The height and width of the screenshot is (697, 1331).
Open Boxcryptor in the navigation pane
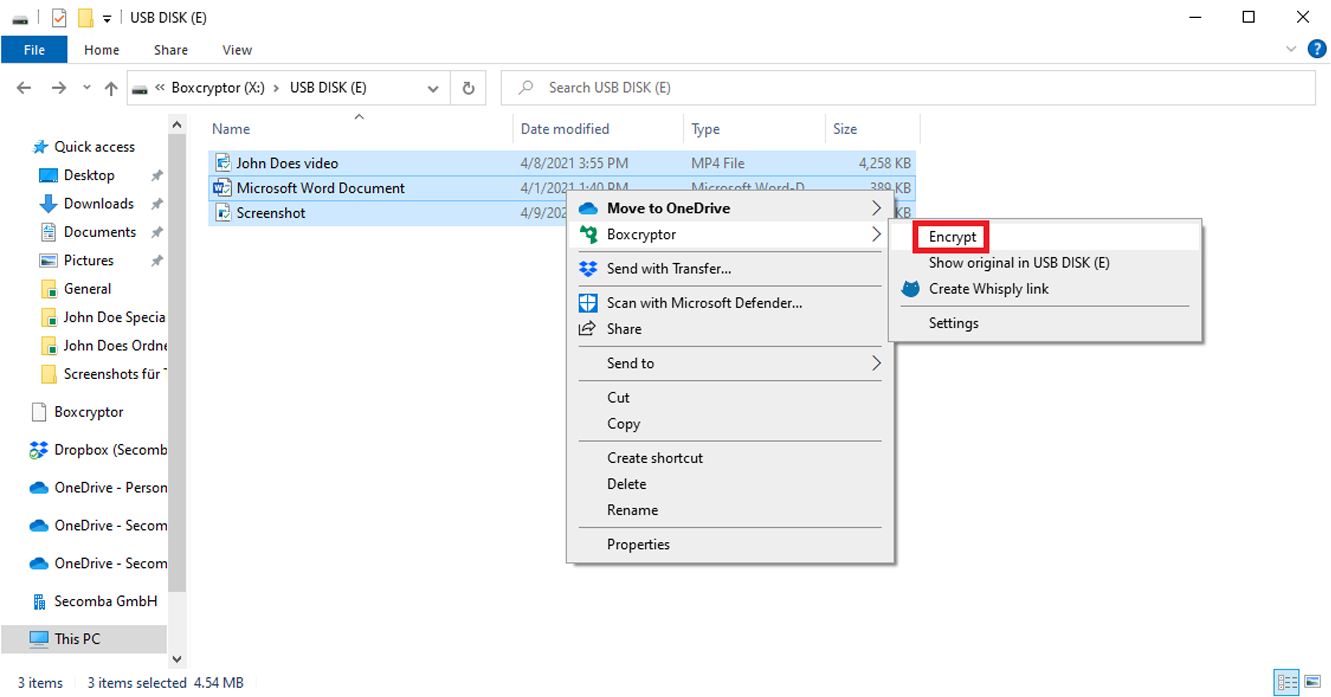[x=88, y=412]
